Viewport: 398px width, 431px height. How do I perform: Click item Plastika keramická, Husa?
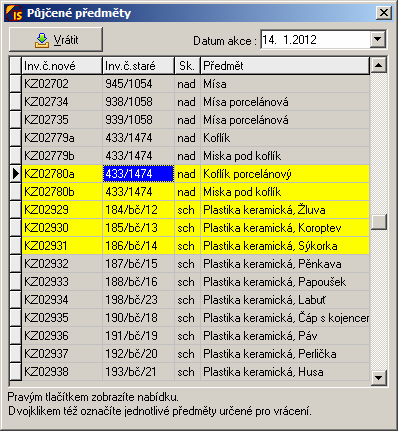coord(285,372)
